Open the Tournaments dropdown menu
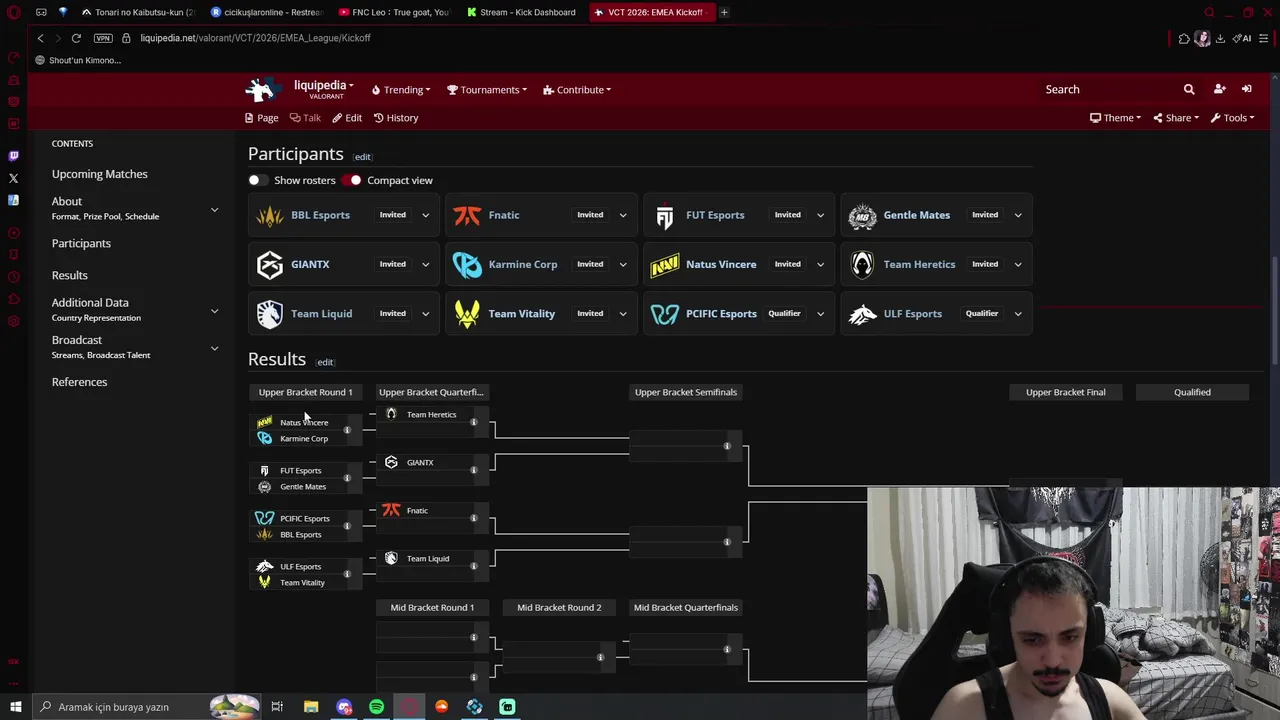1280x720 pixels. (x=487, y=90)
